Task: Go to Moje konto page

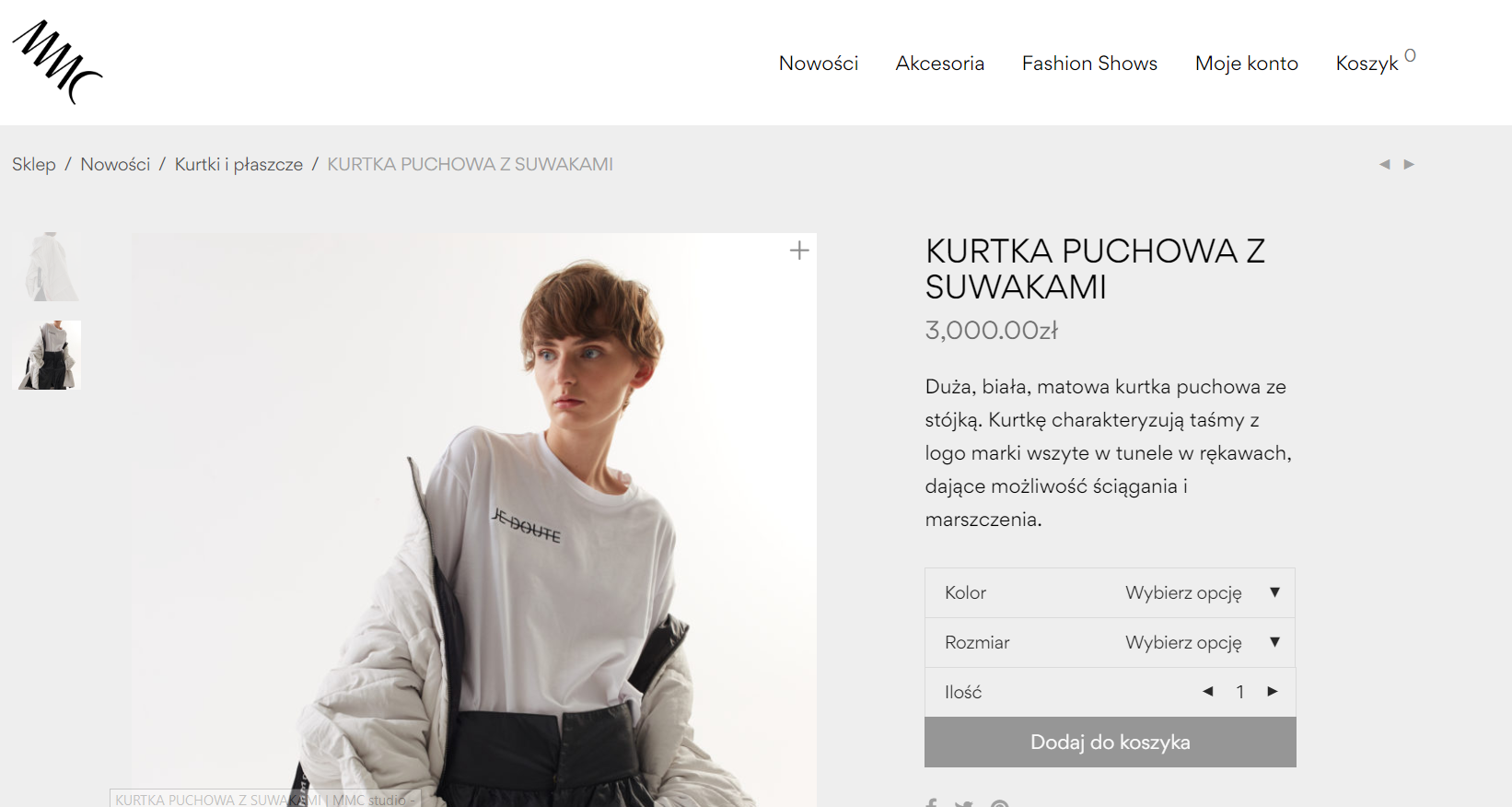Action: [x=1247, y=63]
